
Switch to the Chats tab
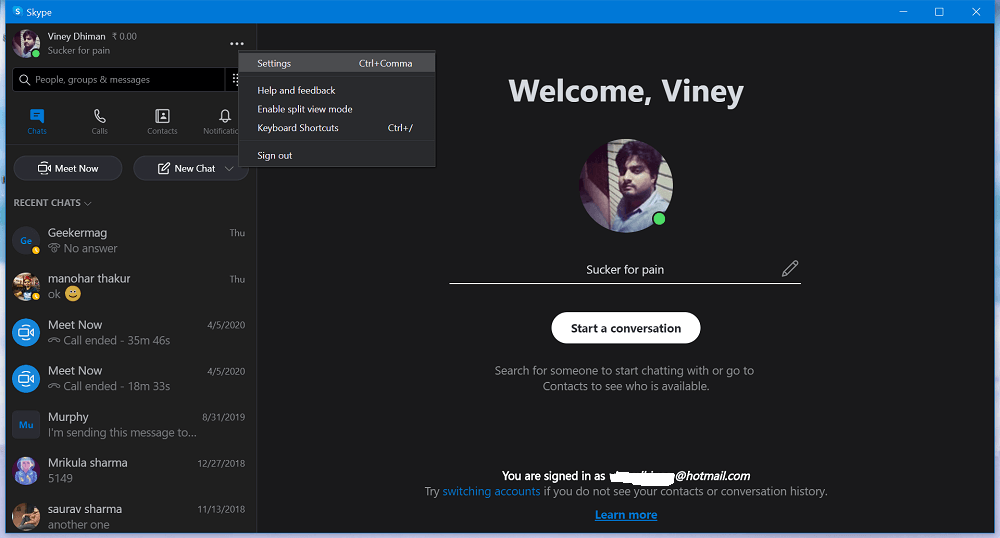(37, 121)
